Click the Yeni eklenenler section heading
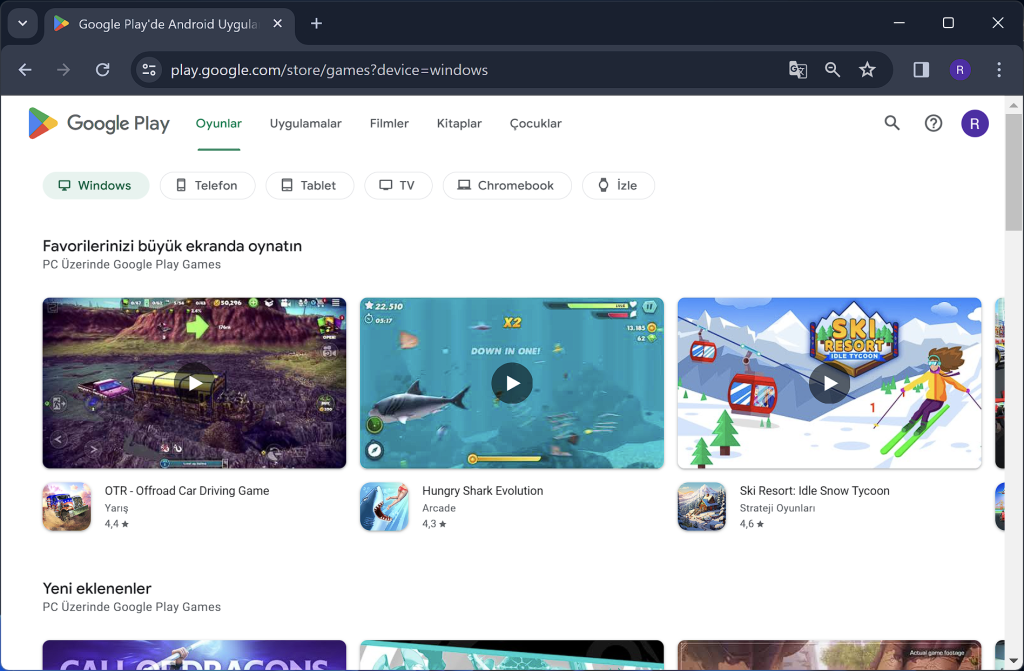Image resolution: width=1024 pixels, height=671 pixels. click(x=97, y=589)
